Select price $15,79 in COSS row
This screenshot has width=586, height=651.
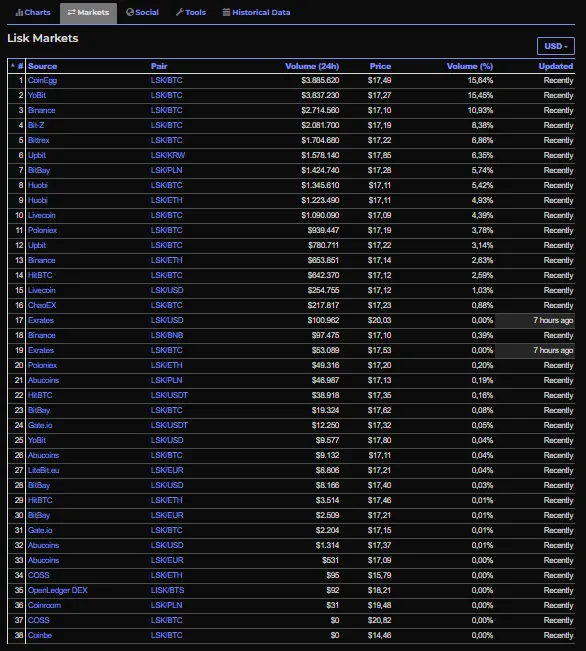tap(379, 575)
